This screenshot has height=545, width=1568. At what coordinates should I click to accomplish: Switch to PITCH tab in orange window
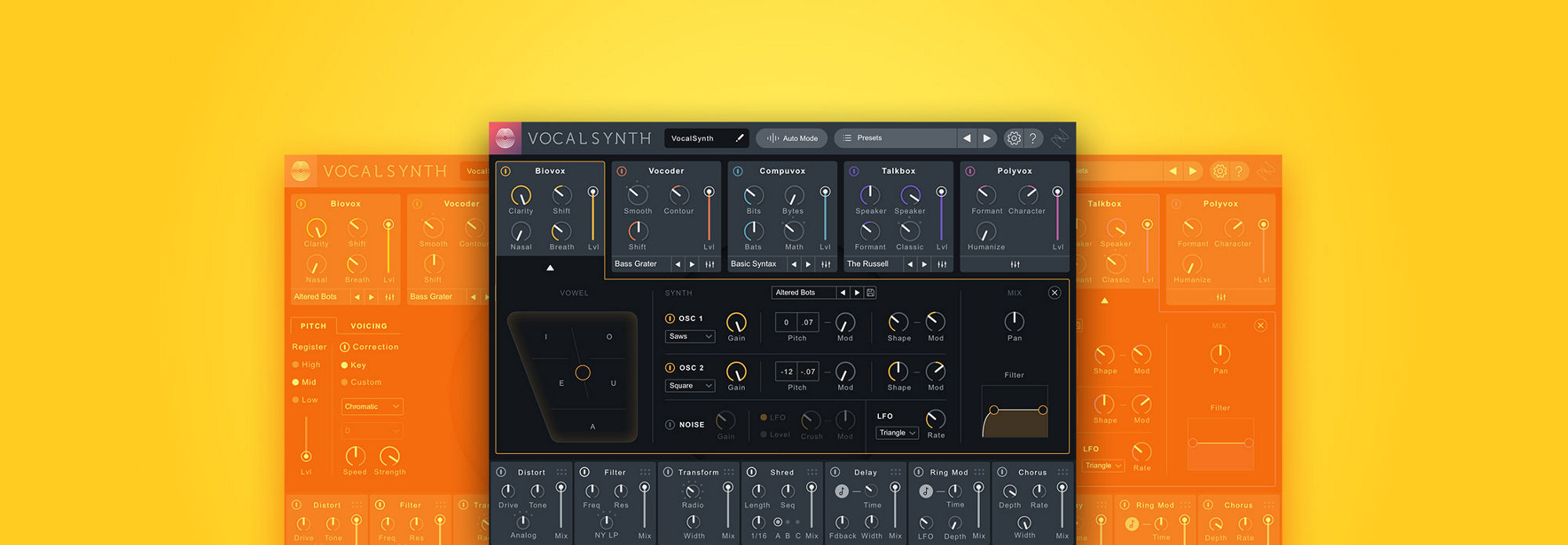pyautogui.click(x=314, y=326)
